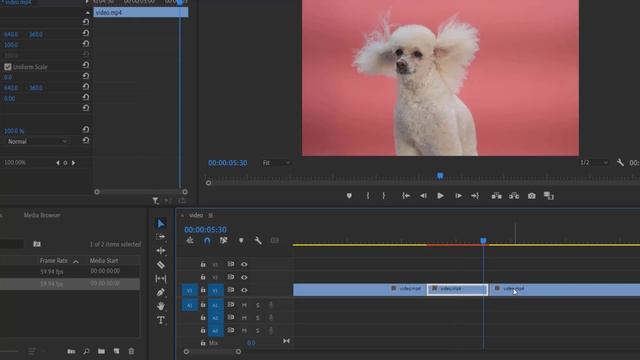640x360 pixels.
Task: Open timeline display settings wrench
Action: tap(258, 241)
